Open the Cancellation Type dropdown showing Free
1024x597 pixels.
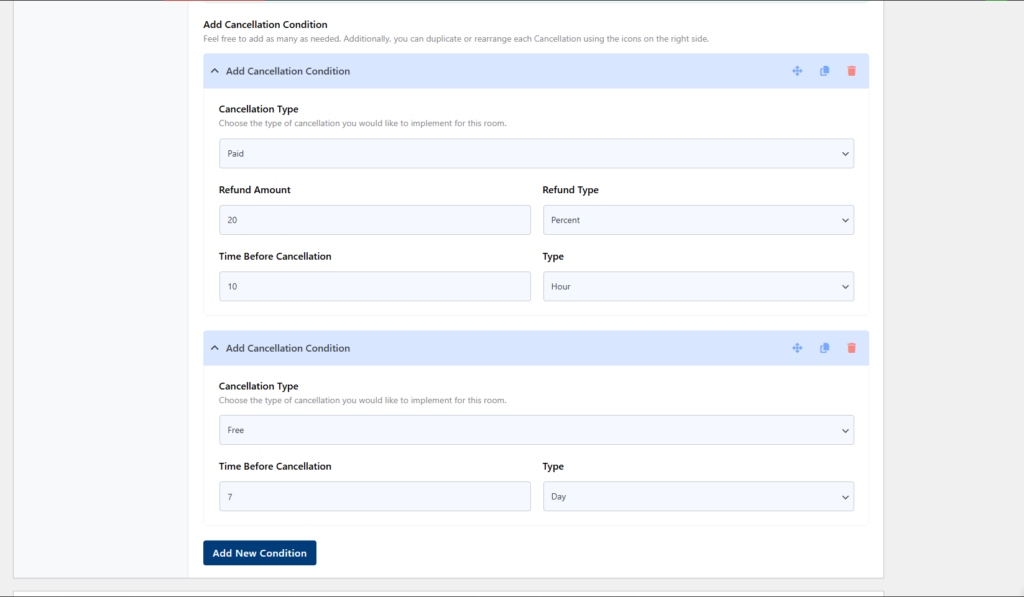point(536,430)
